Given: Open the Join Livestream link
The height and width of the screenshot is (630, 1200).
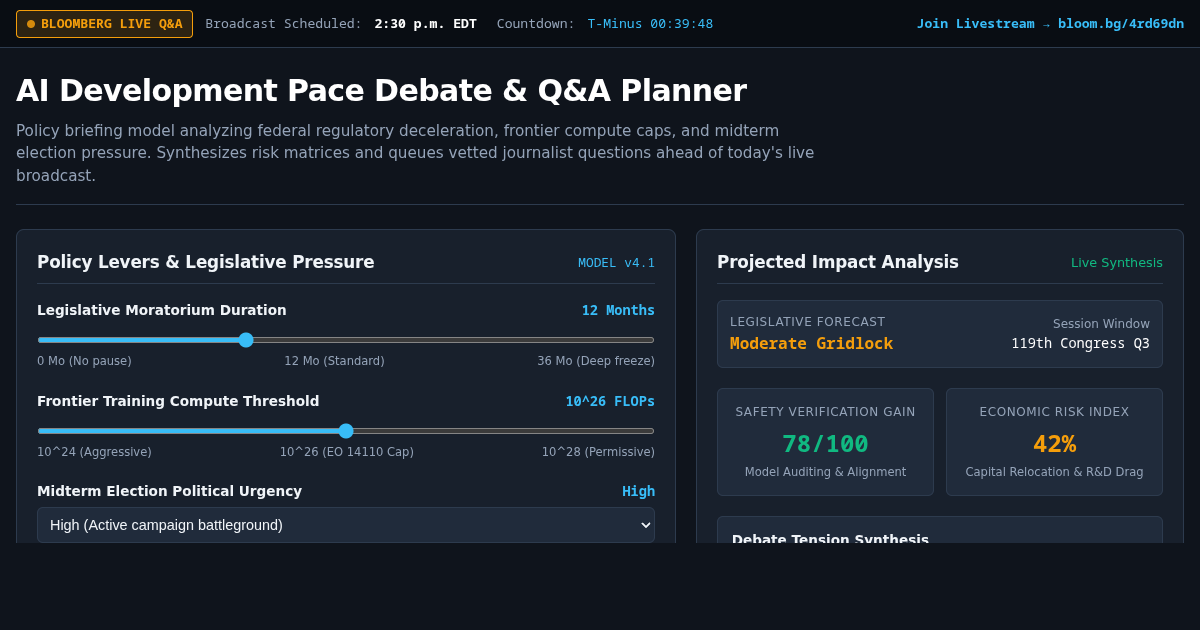Looking at the screenshot, I should pos(1050,23).
